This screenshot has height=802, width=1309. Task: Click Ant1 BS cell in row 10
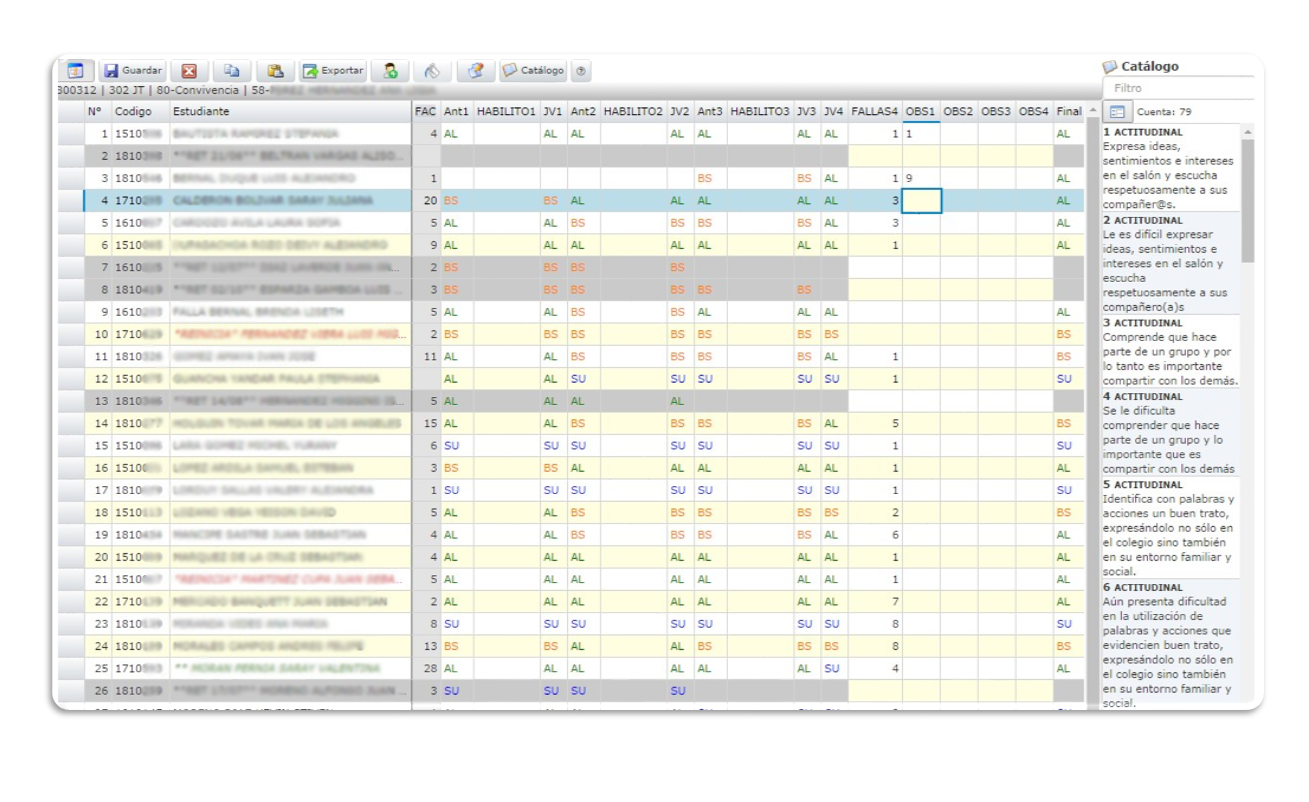tap(457, 334)
